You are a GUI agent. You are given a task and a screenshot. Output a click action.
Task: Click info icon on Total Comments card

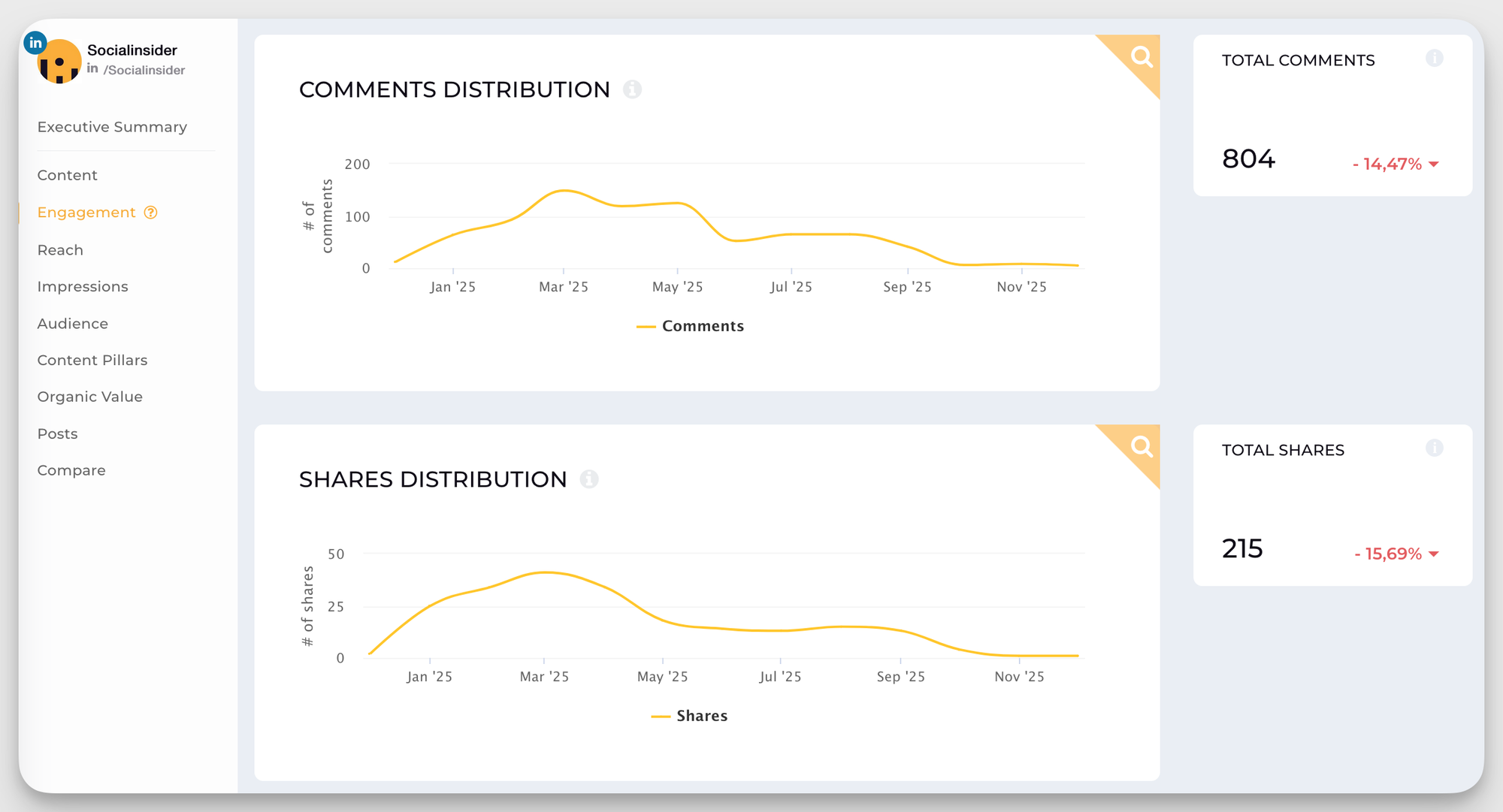coord(1434,59)
